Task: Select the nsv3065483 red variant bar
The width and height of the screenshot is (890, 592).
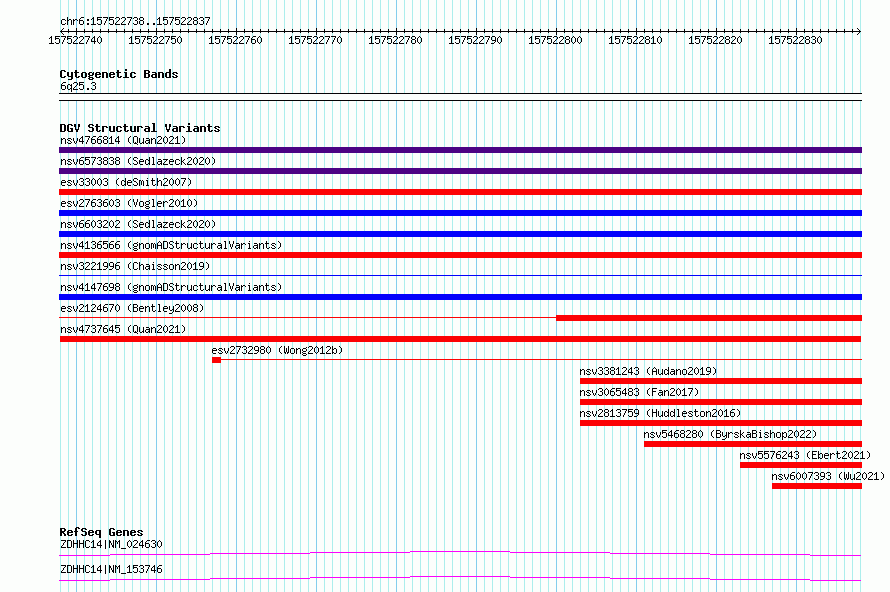Action: [x=721, y=402]
